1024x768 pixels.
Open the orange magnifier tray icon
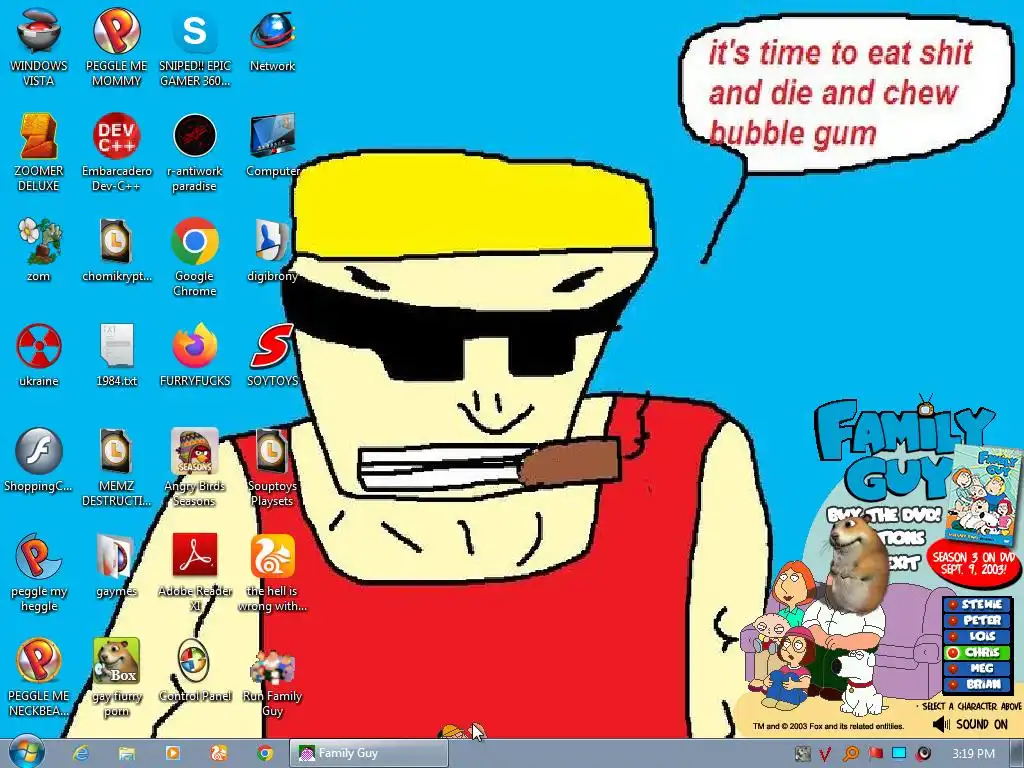850,754
